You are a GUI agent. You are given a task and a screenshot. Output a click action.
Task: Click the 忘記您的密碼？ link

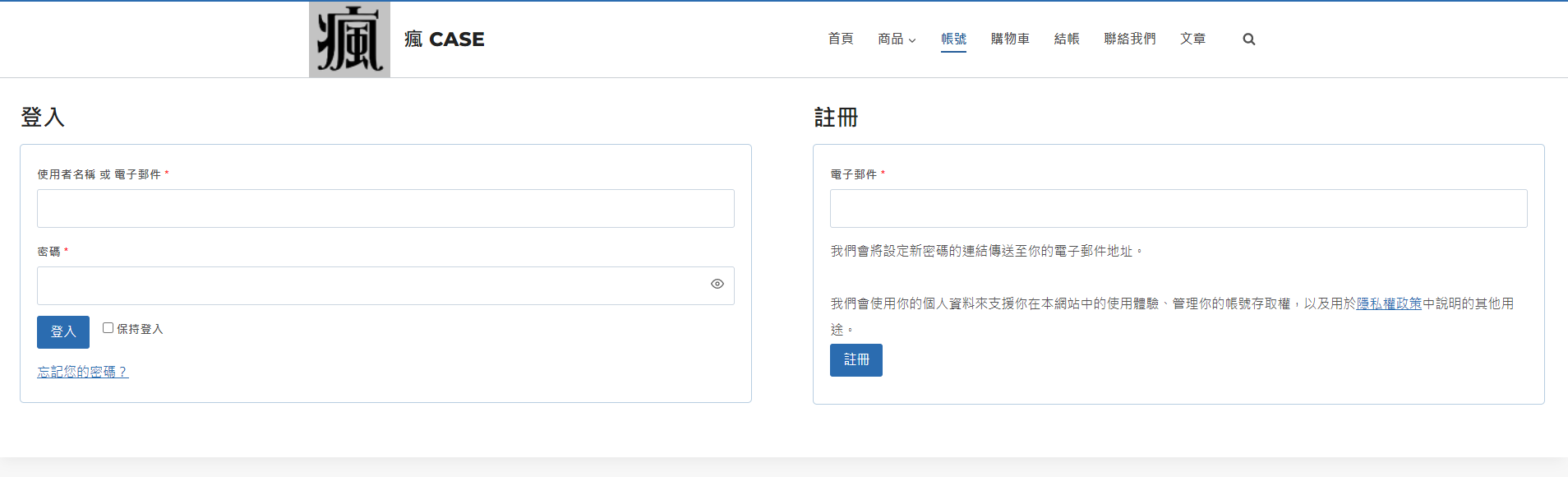83,372
